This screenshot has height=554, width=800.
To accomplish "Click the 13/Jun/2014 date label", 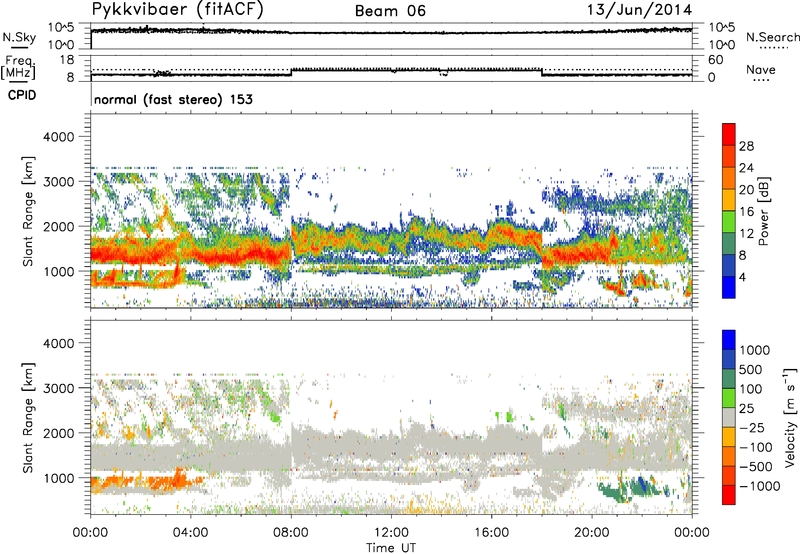I will 639,10.
